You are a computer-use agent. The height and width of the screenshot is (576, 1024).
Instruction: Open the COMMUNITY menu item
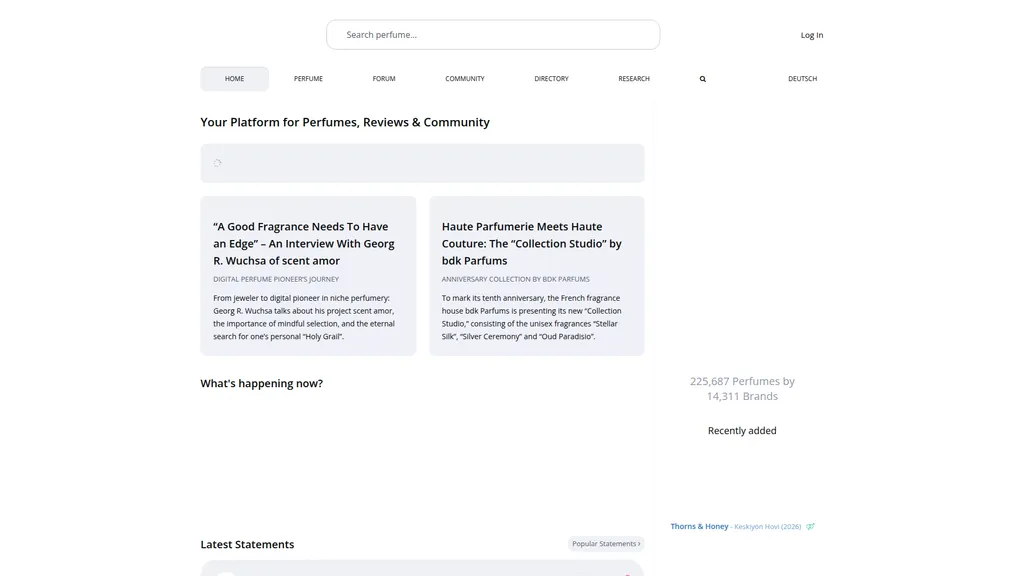pos(465,79)
